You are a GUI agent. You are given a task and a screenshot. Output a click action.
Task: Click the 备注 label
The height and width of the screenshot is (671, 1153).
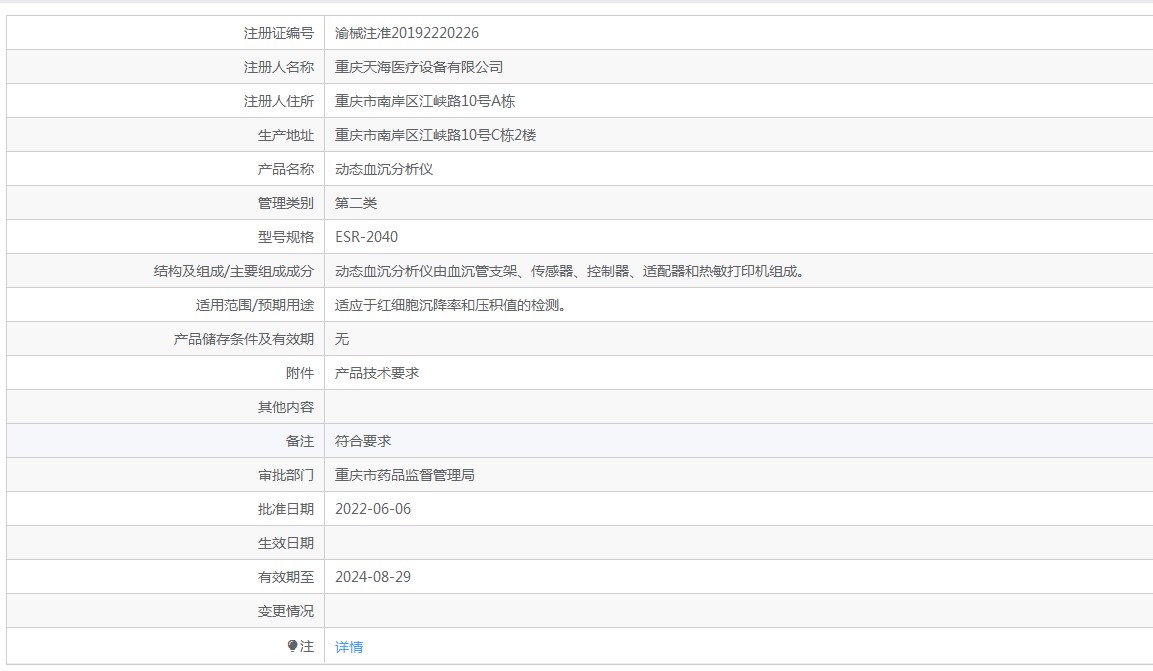pyautogui.click(x=299, y=441)
